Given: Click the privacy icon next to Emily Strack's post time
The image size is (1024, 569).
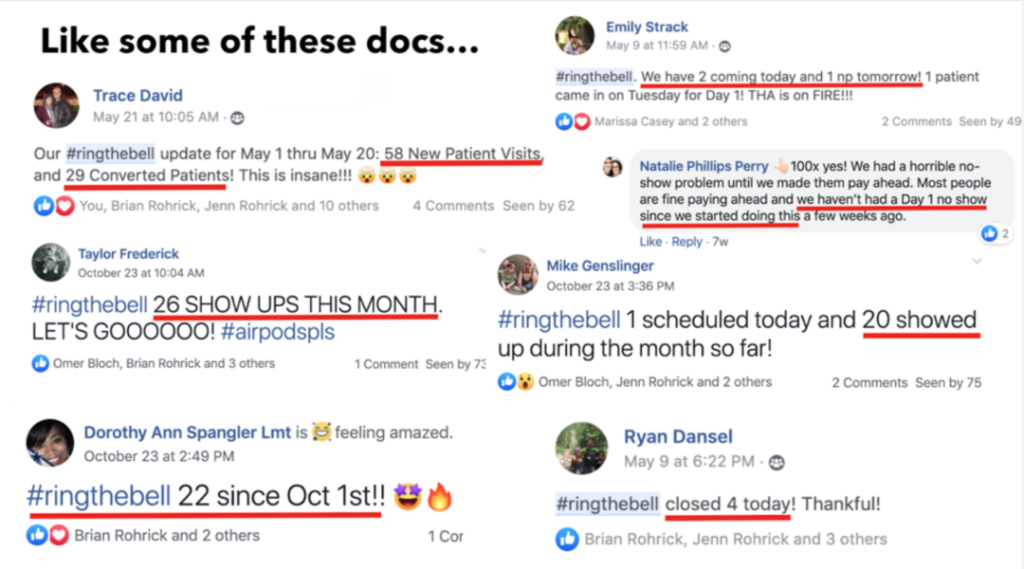Looking at the screenshot, I should [725, 46].
